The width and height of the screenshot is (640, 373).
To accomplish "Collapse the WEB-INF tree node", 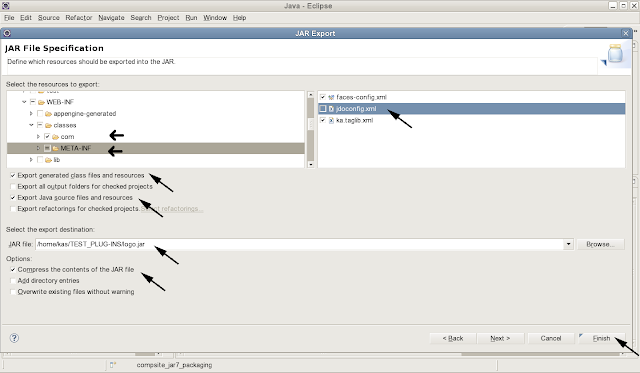I will [24, 102].
